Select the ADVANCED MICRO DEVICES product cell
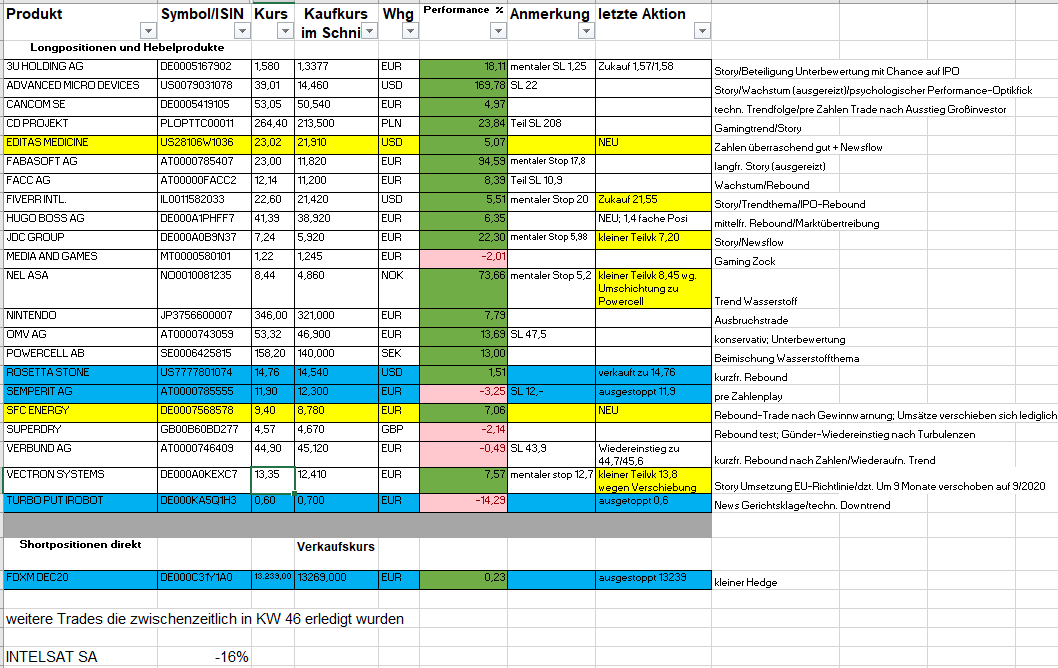The height and width of the screenshot is (668, 1058). click(x=80, y=86)
